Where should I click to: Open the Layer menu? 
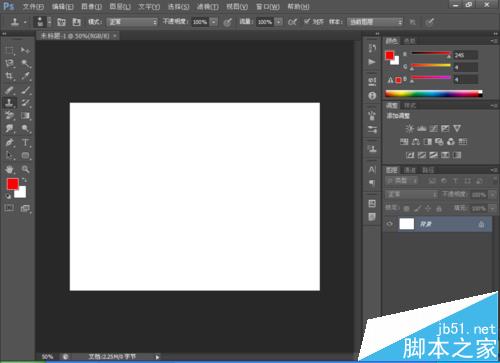tap(120, 6)
